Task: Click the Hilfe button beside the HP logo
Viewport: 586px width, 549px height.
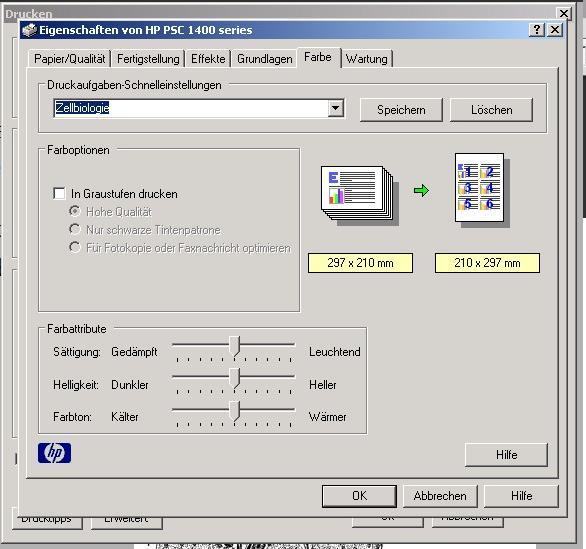Action: (506, 455)
